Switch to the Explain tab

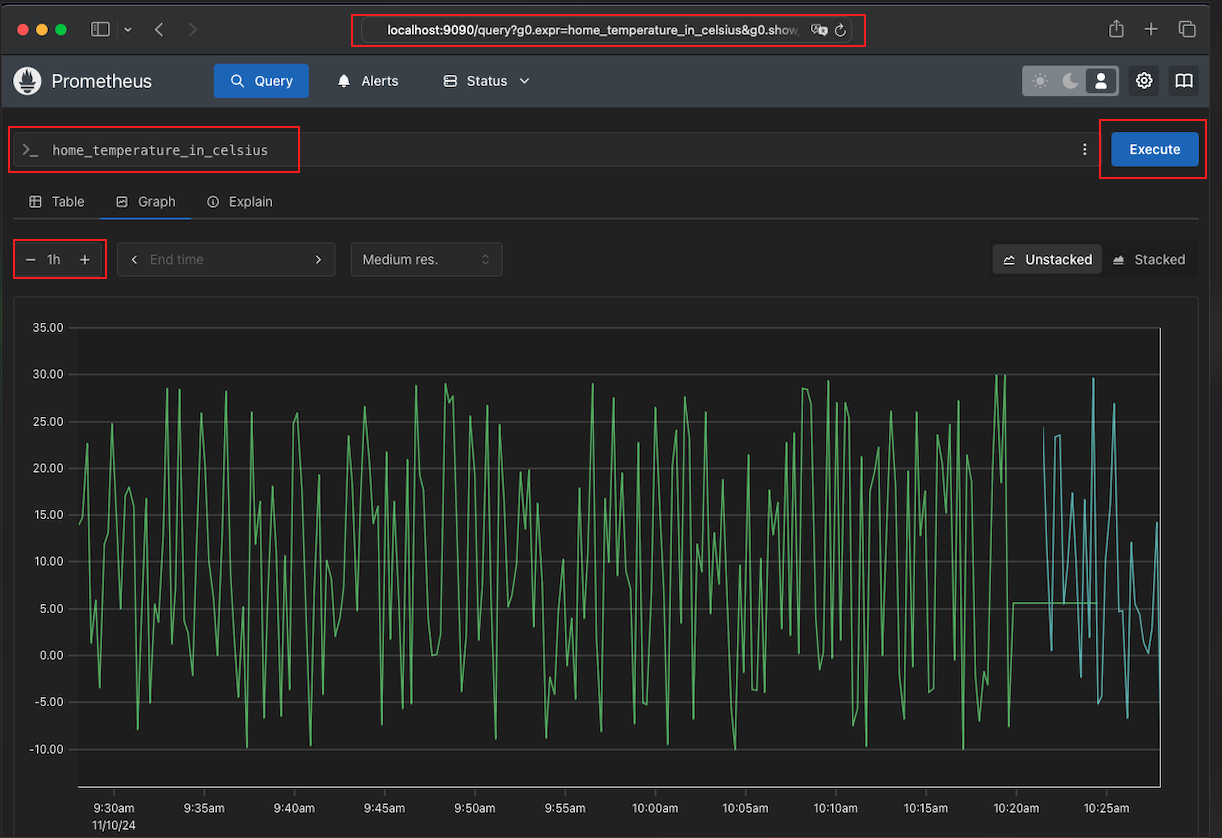pyautogui.click(x=240, y=201)
